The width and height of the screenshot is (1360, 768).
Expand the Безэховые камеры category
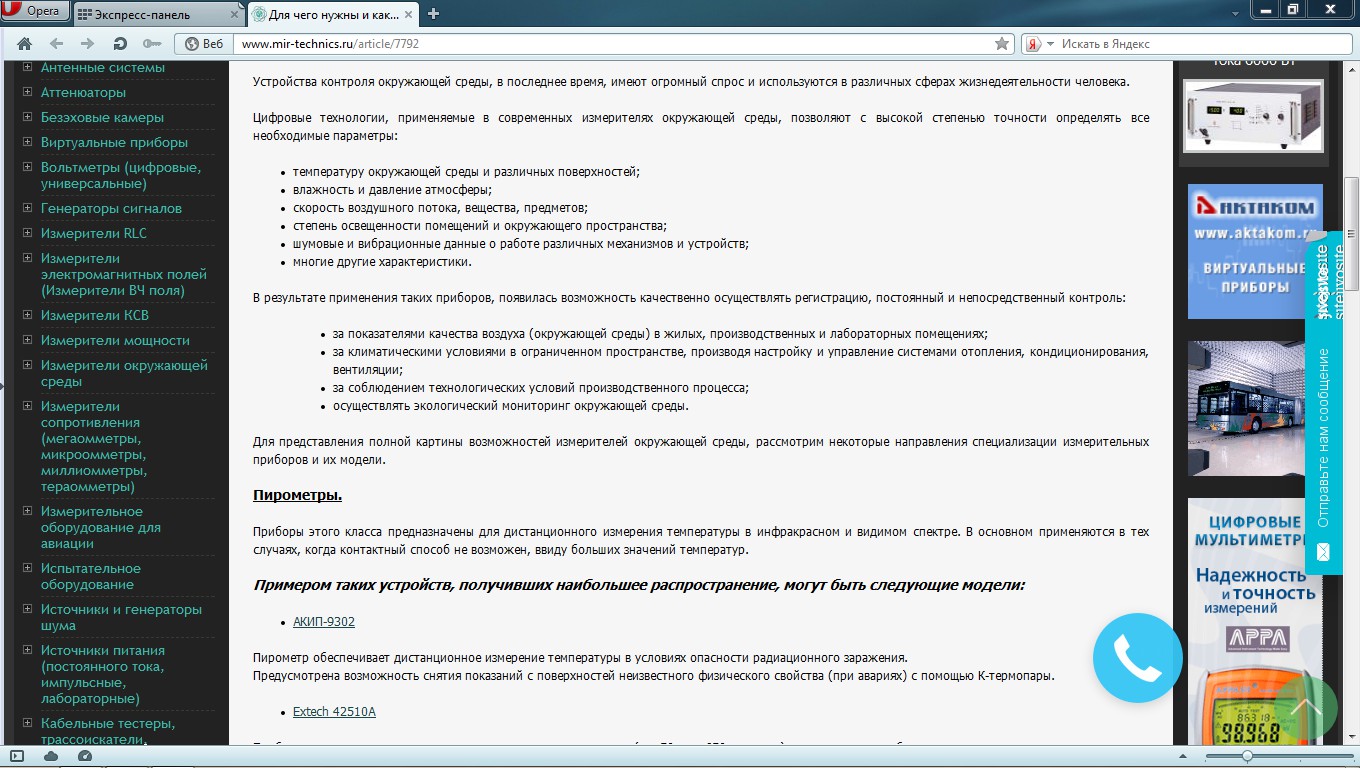coord(27,117)
